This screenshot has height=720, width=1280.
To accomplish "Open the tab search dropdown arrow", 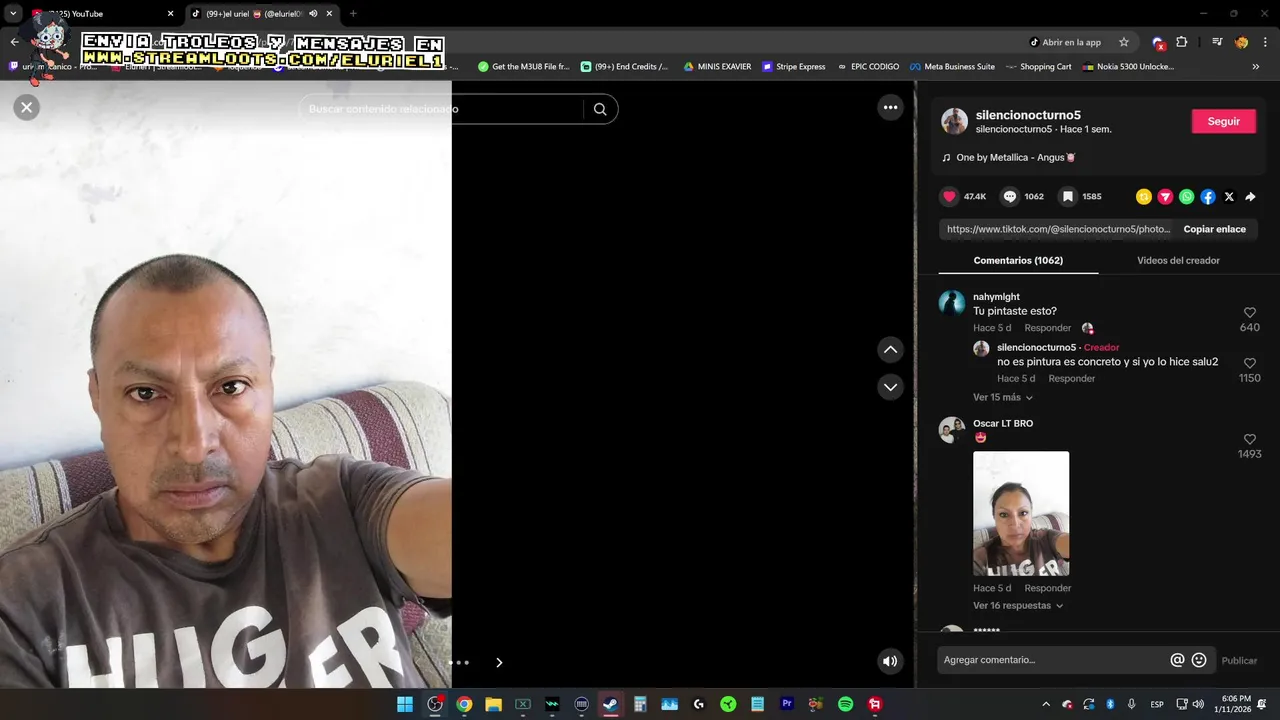I will coord(13,14).
